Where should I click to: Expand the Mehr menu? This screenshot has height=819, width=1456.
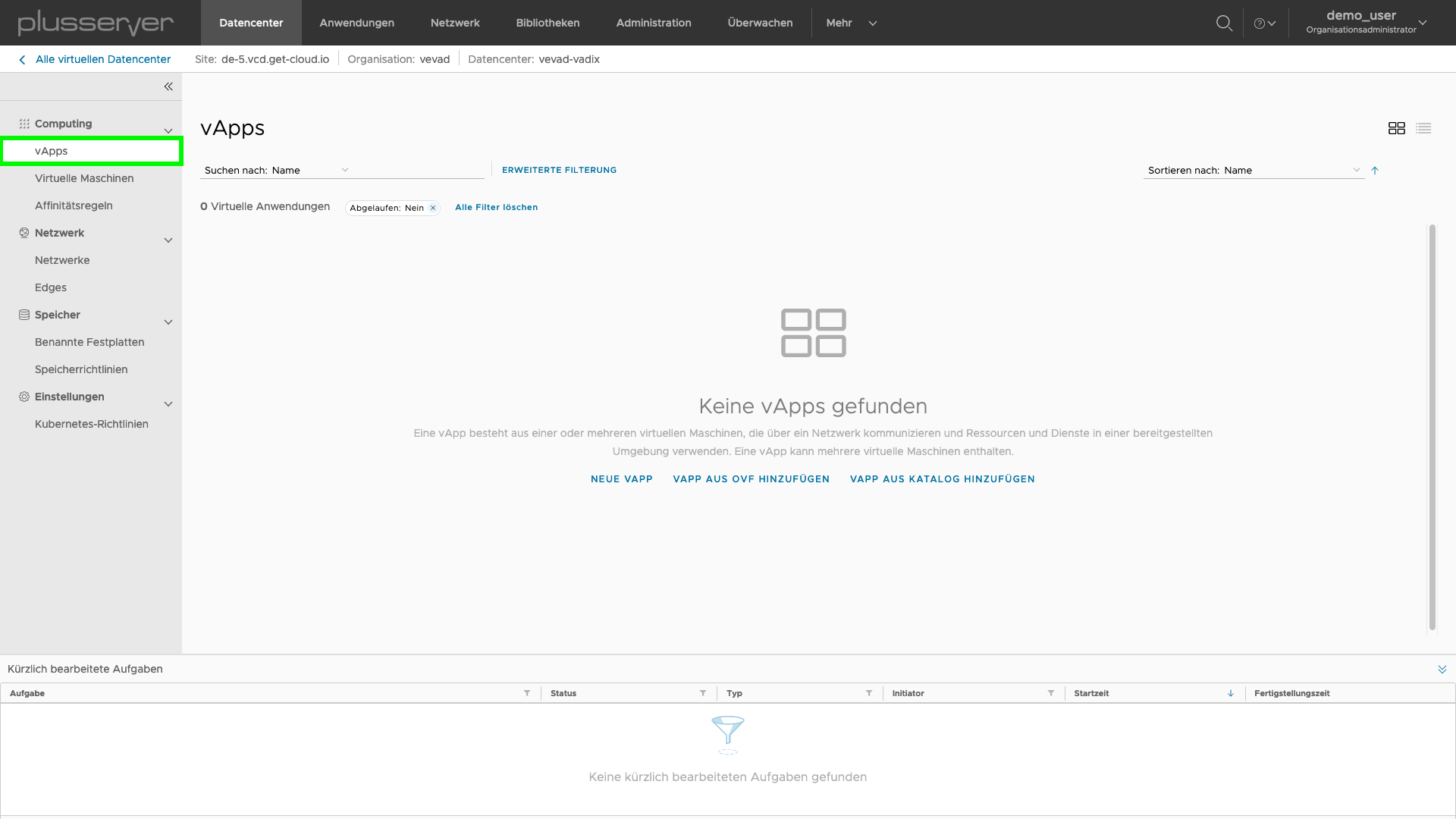pos(852,23)
